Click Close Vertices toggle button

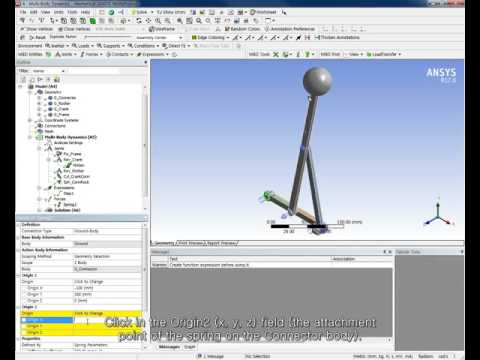click(x=74, y=29)
